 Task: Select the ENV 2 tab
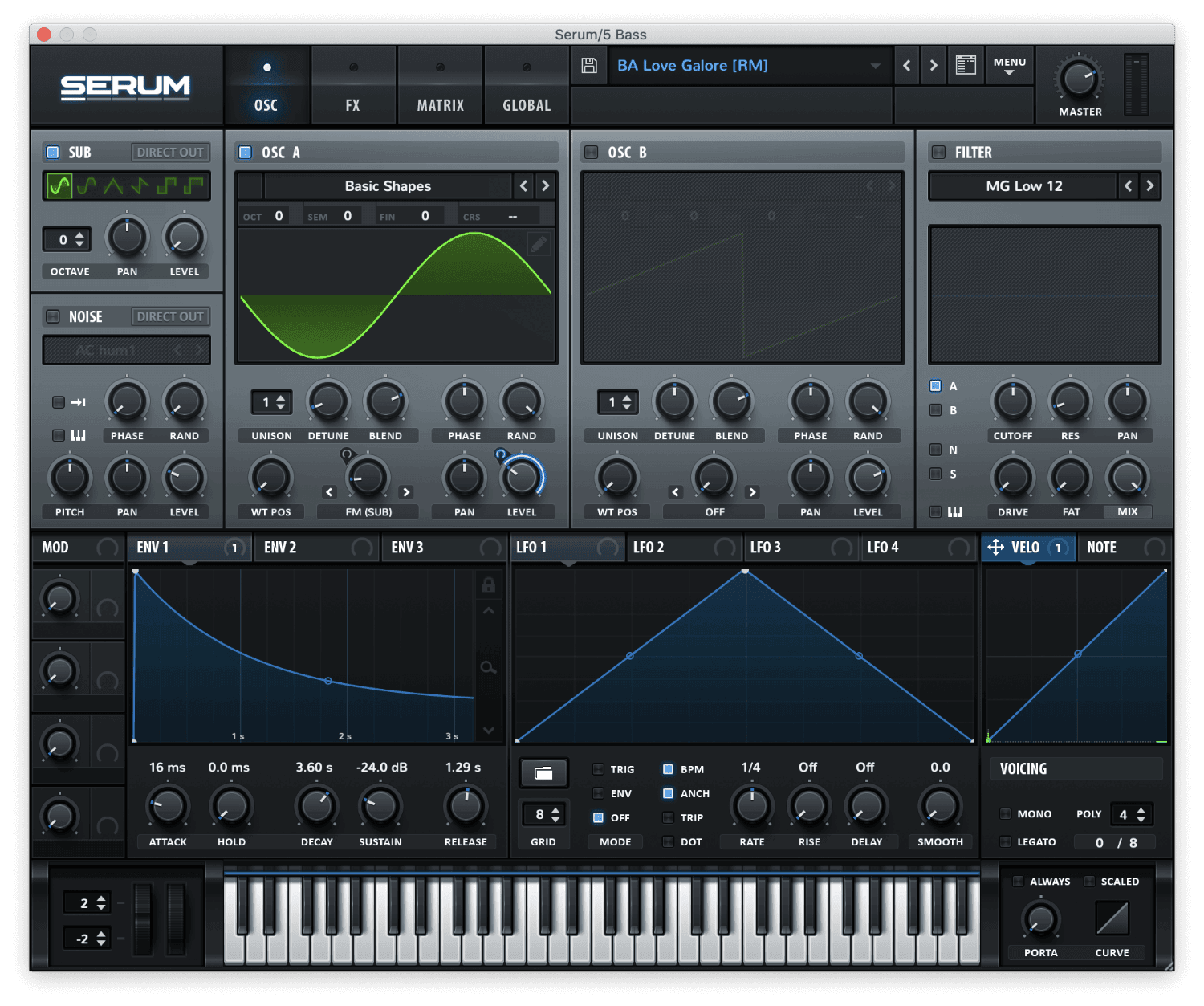(x=316, y=548)
